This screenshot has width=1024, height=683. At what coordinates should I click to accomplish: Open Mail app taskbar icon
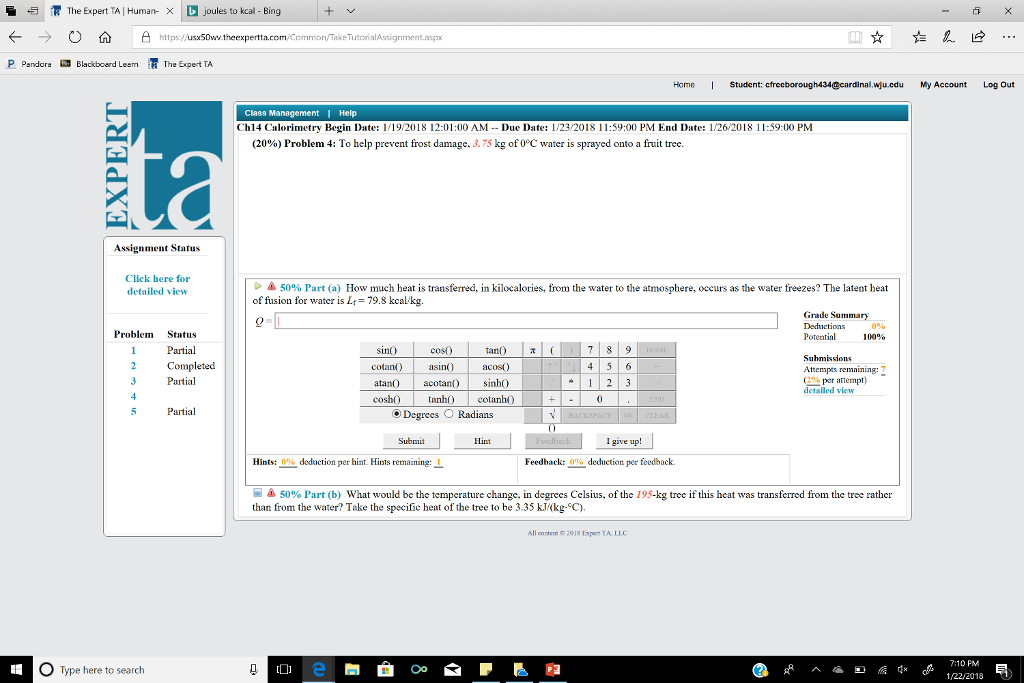453,669
